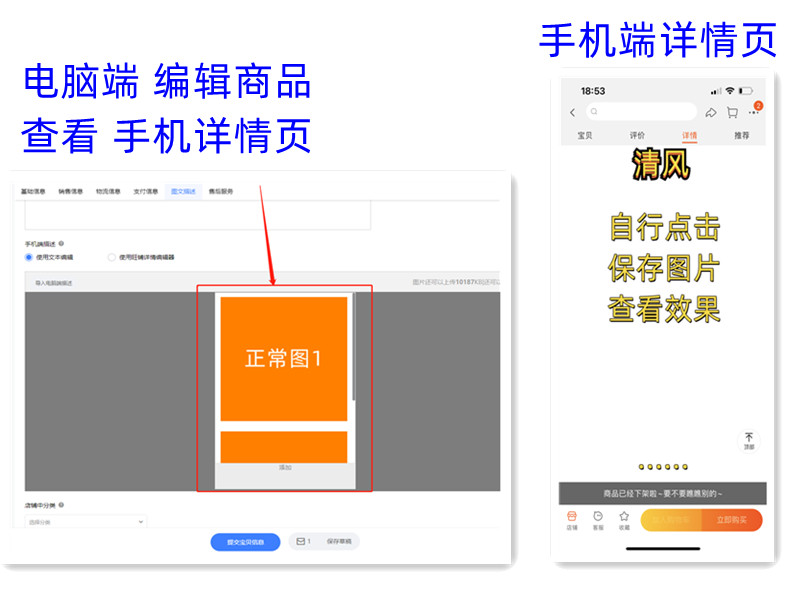Tap the 立即购买 buy now button
This screenshot has height=593, width=800.
731,520
